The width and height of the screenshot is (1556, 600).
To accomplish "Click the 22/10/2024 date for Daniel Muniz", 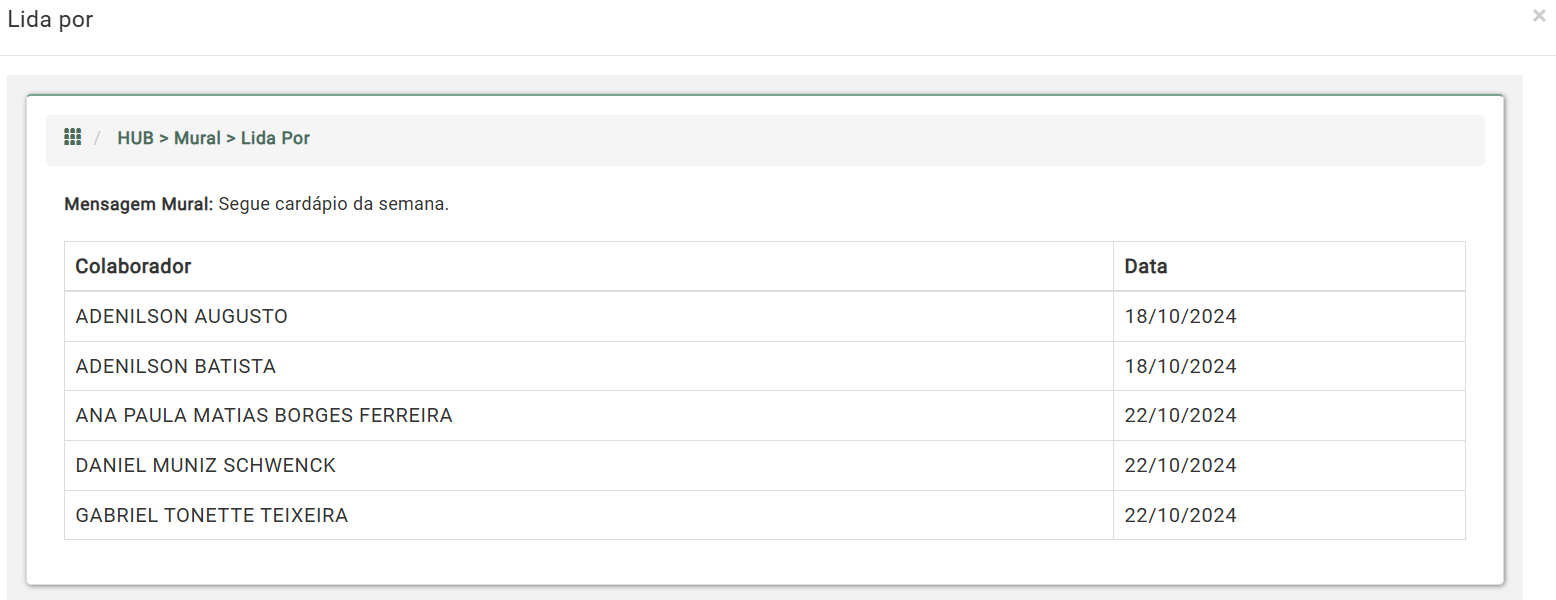I will coord(1180,465).
